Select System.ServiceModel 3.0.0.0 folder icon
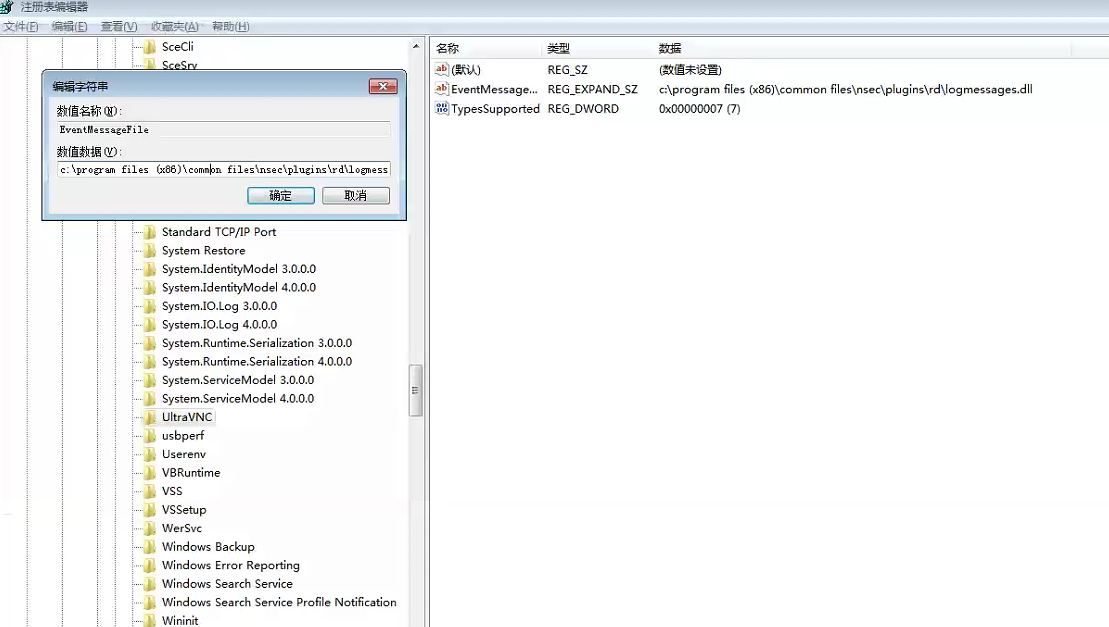The image size is (1109, 627). click(150, 380)
